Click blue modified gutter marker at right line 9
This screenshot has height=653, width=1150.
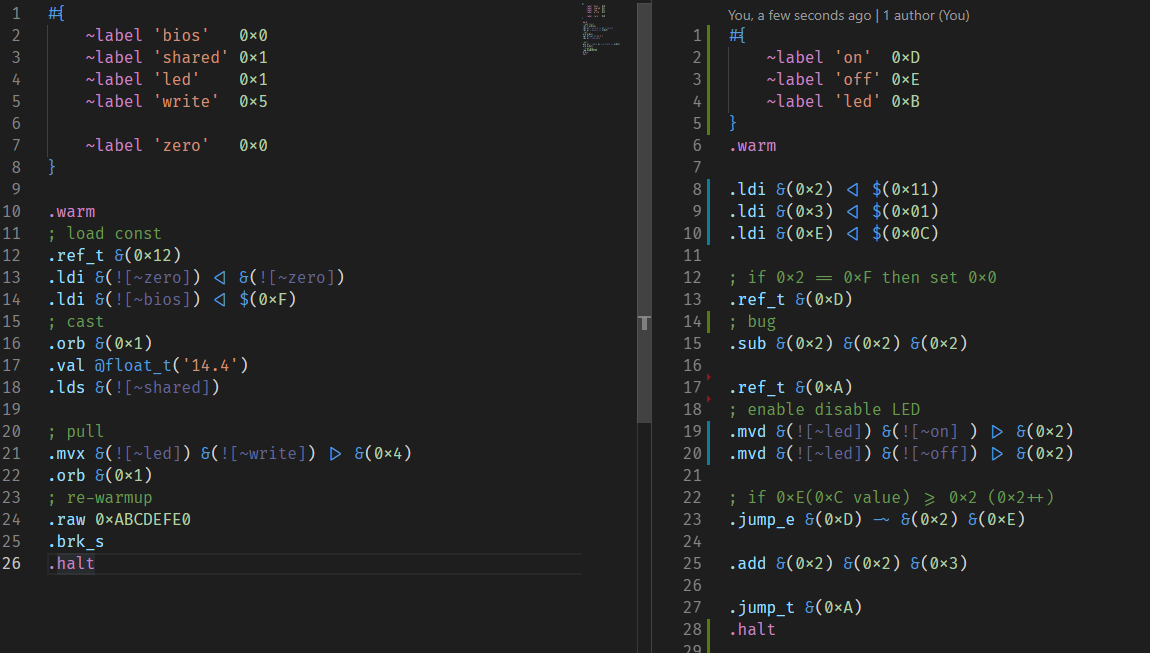708,211
